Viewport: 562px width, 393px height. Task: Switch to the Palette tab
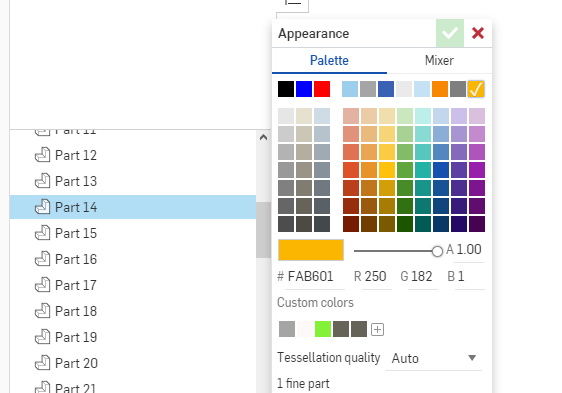pos(329,60)
